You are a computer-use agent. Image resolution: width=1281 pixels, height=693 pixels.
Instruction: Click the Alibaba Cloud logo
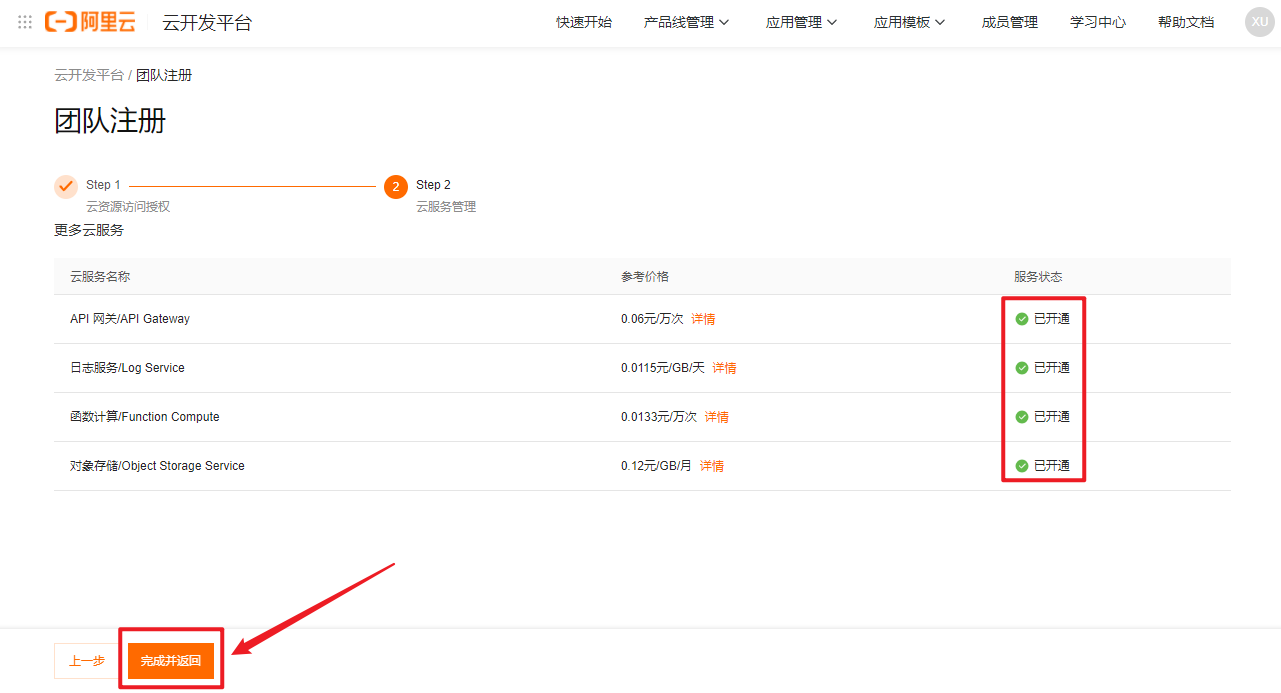(90, 22)
